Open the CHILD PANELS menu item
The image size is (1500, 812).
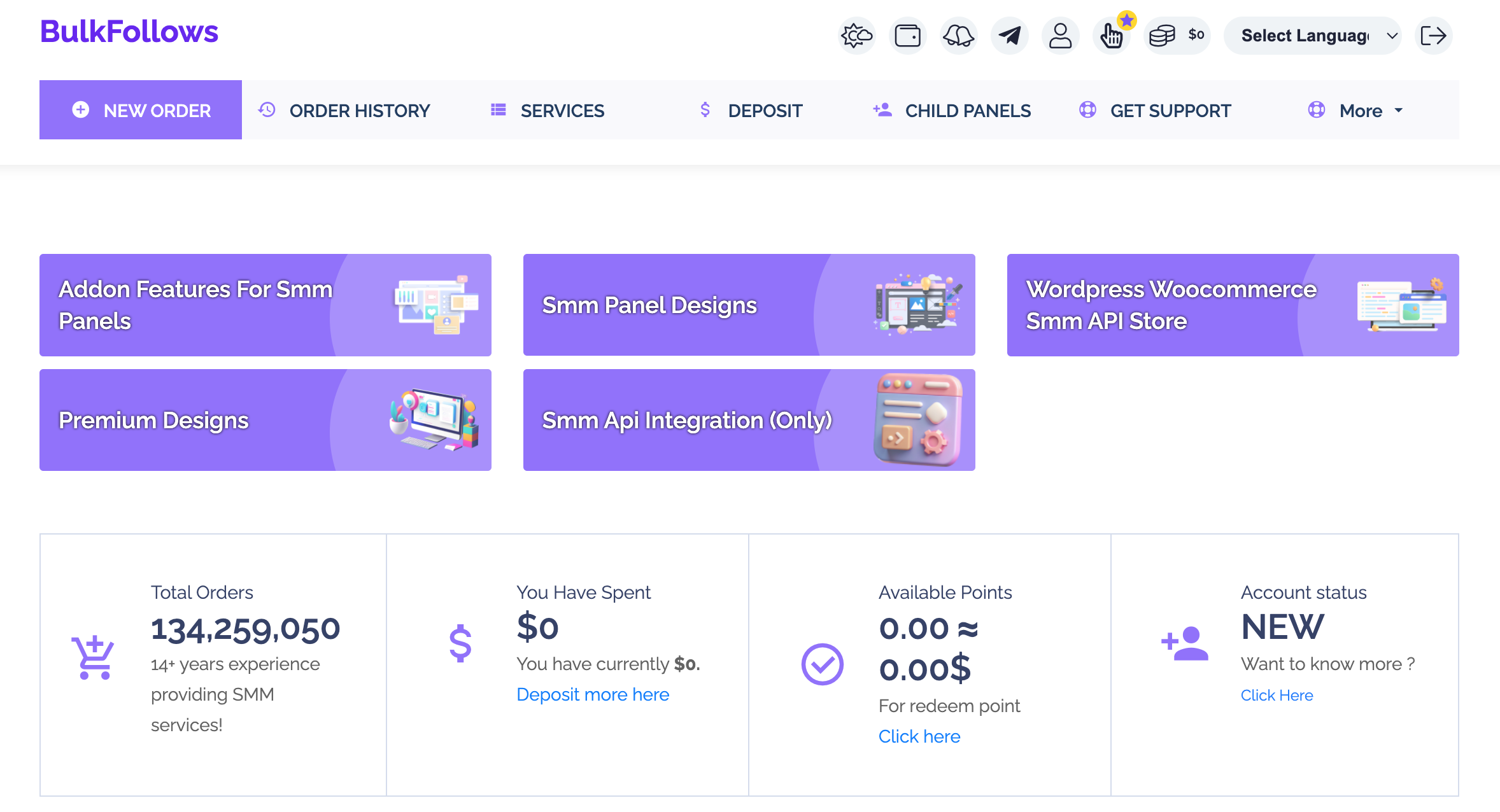point(952,111)
